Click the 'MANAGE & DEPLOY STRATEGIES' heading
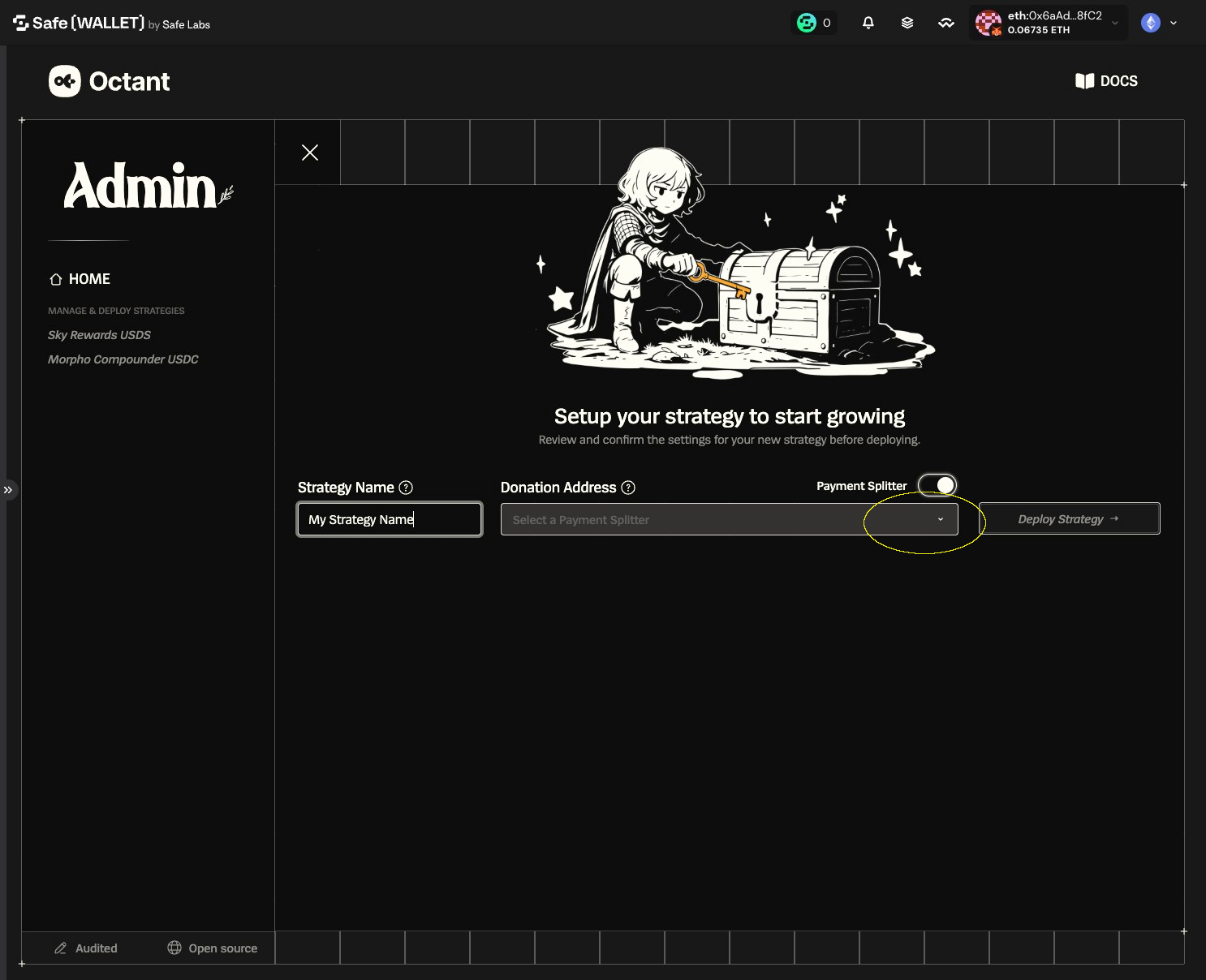Image resolution: width=1206 pixels, height=980 pixels. (x=116, y=311)
